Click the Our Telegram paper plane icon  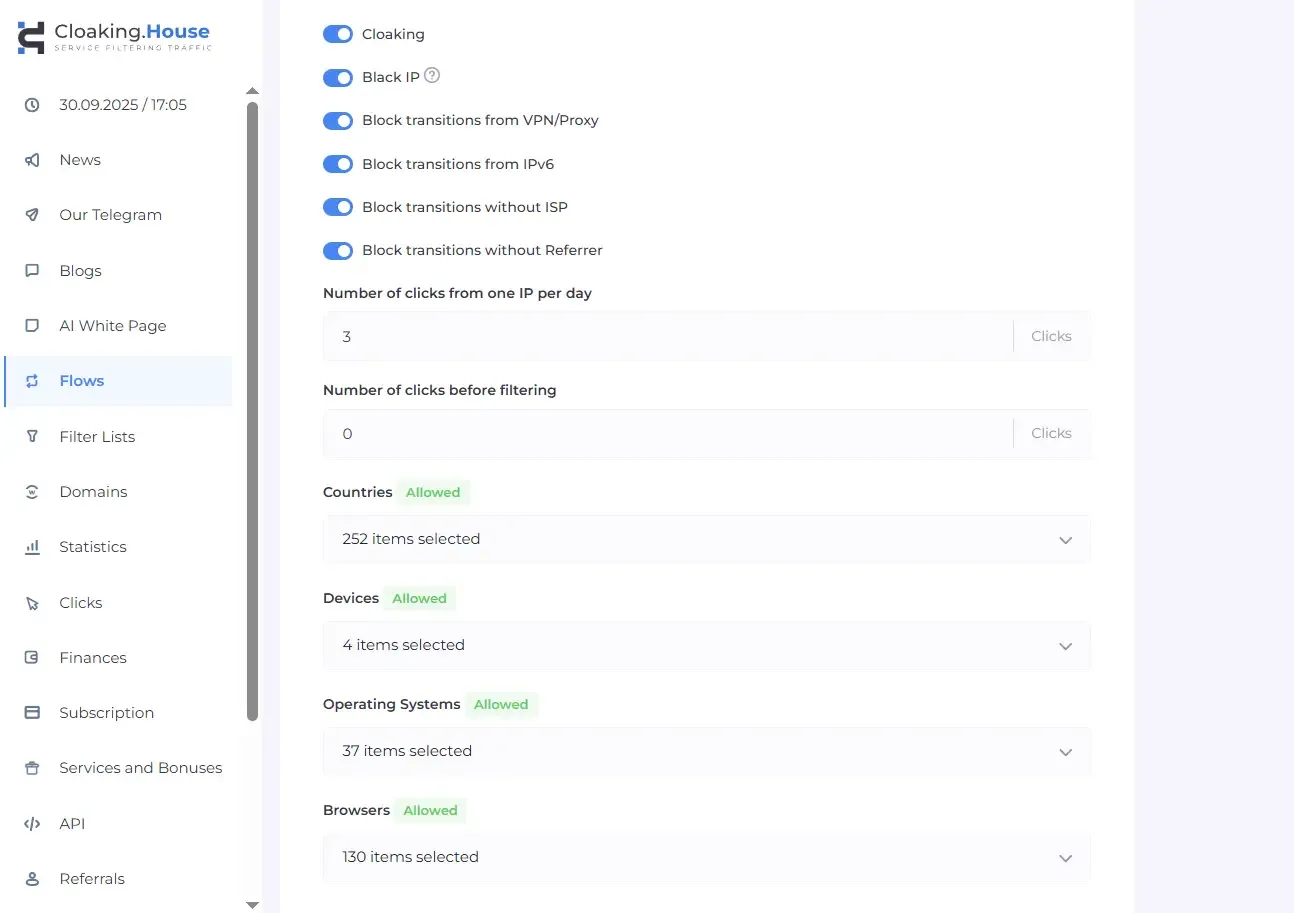point(31,214)
